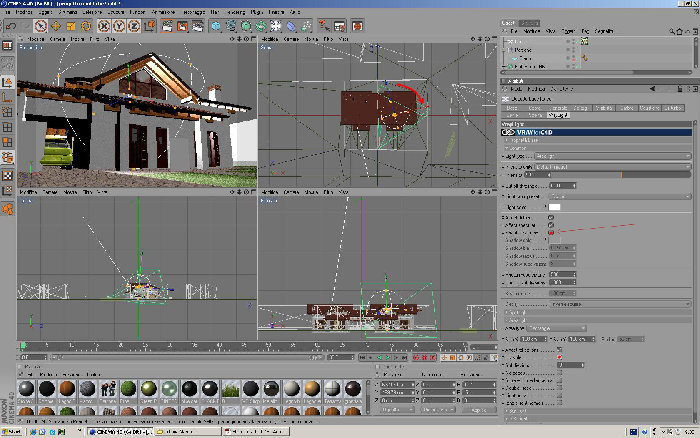Toggle the X axis lock
Image resolution: width=700 pixels, height=438 pixels.
pos(104,26)
